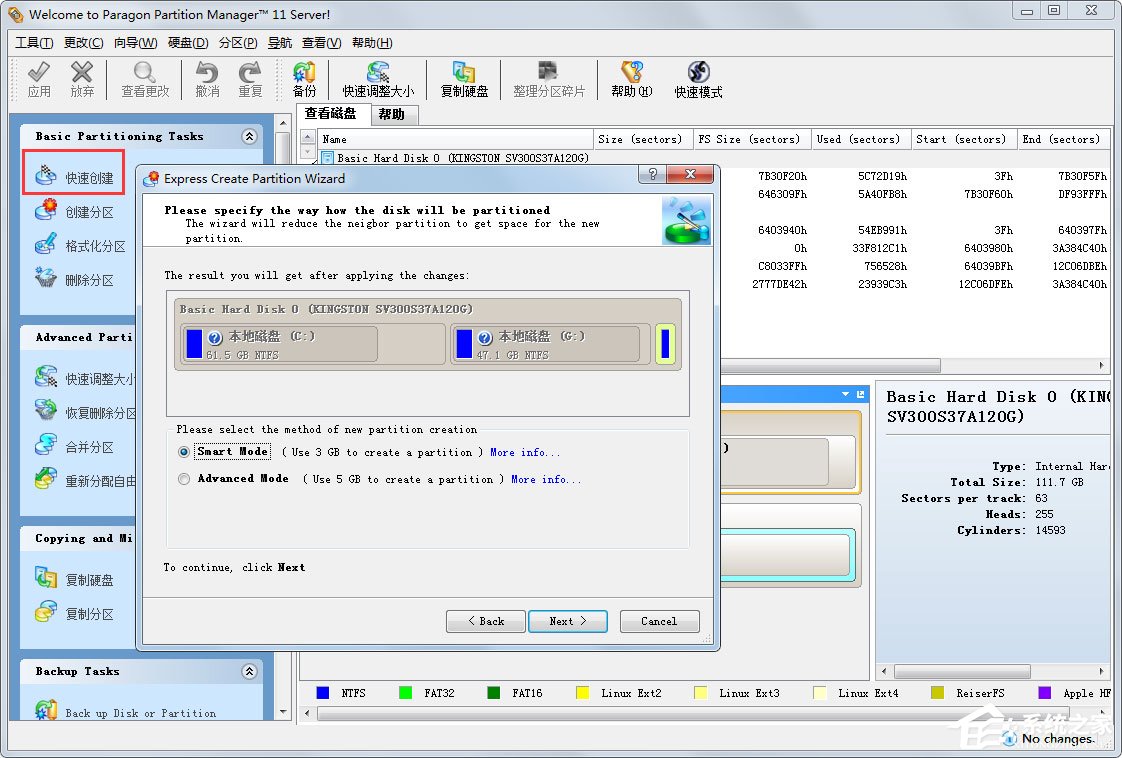1122x758 pixels.
Task: Select Create Partition (创建分区) sidebar task
Action: tap(74, 211)
